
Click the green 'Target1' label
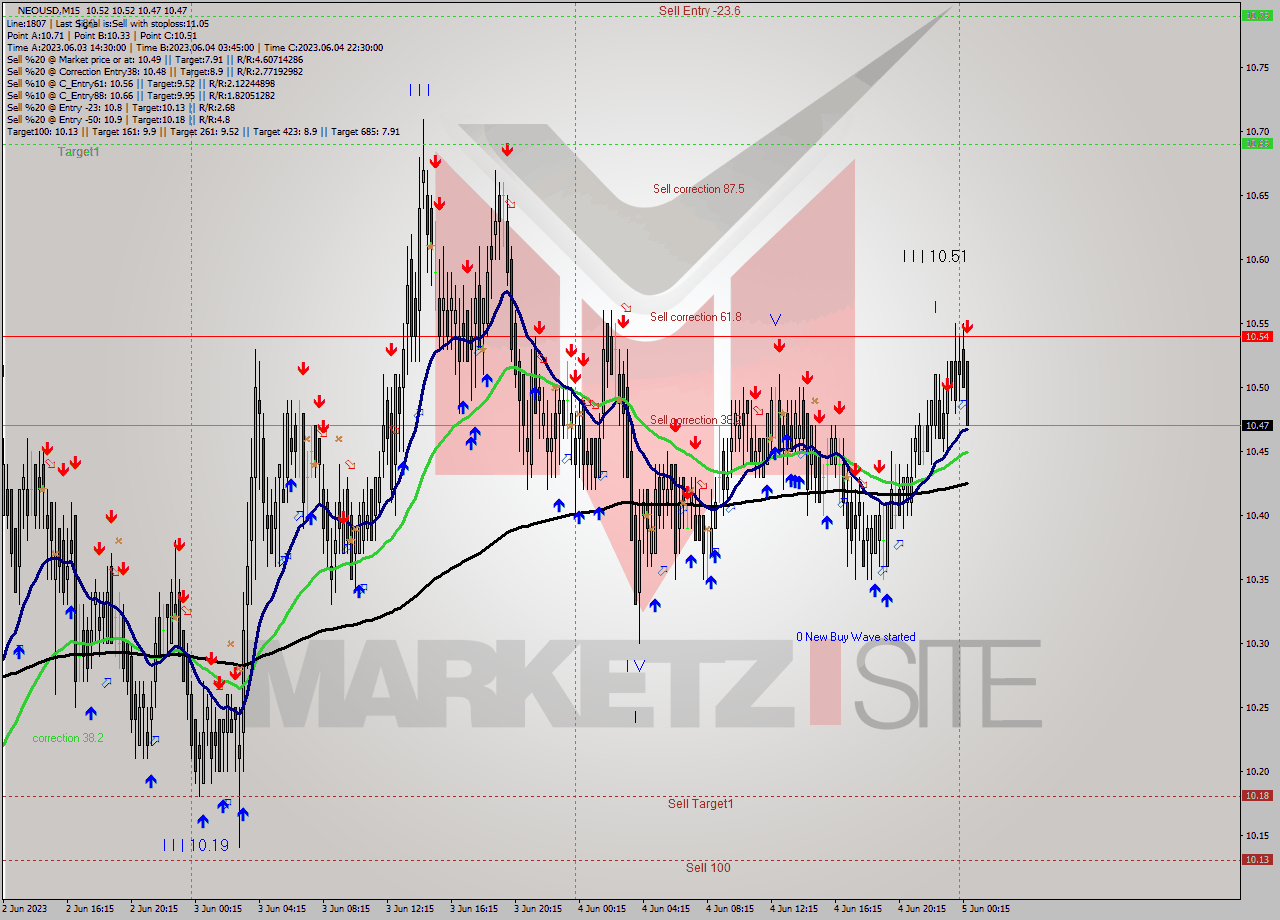tap(78, 152)
